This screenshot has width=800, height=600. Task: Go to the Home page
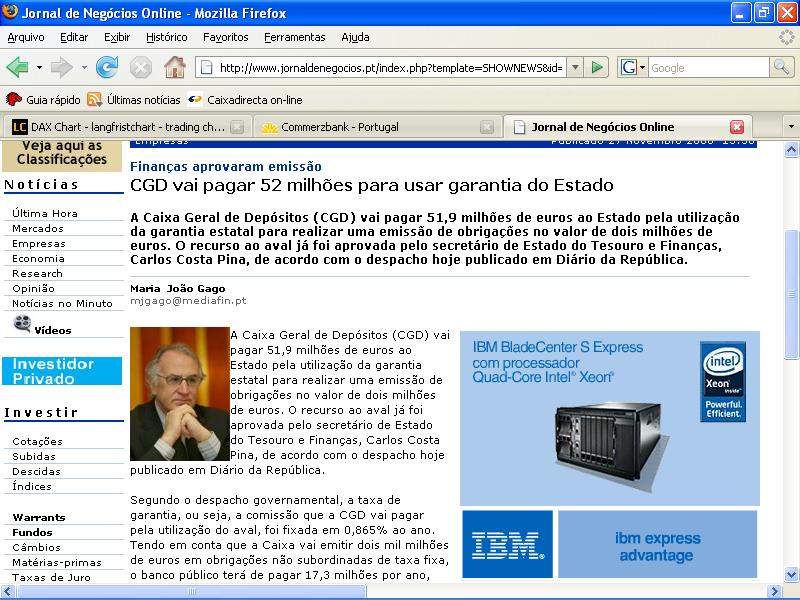175,67
